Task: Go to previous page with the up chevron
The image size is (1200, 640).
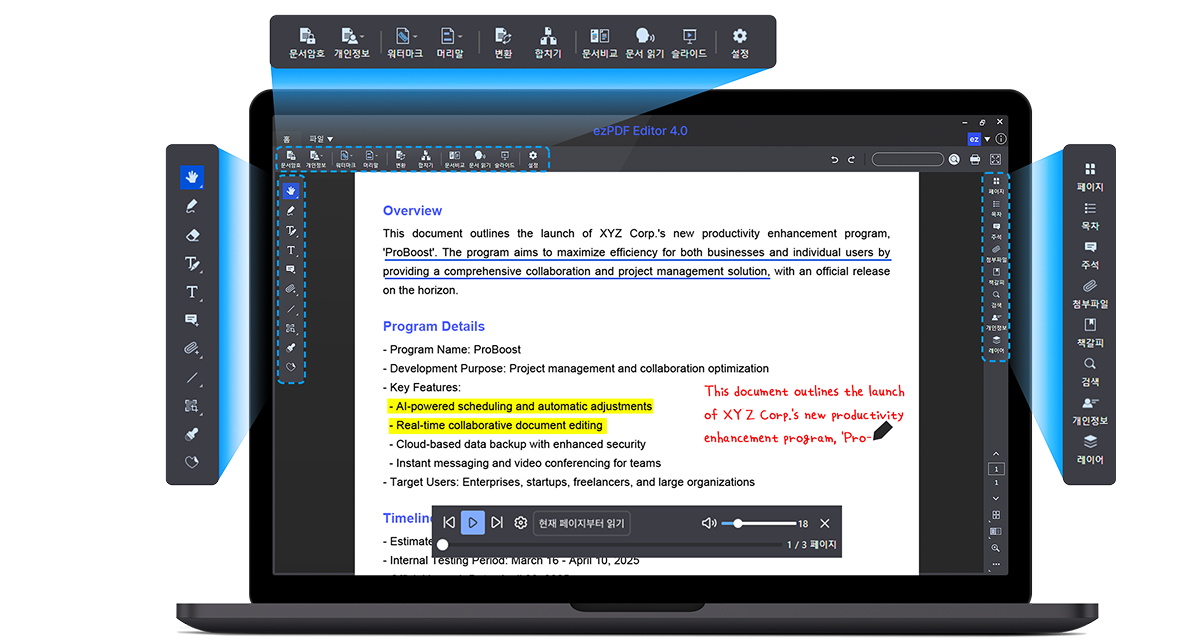Action: click(x=996, y=455)
